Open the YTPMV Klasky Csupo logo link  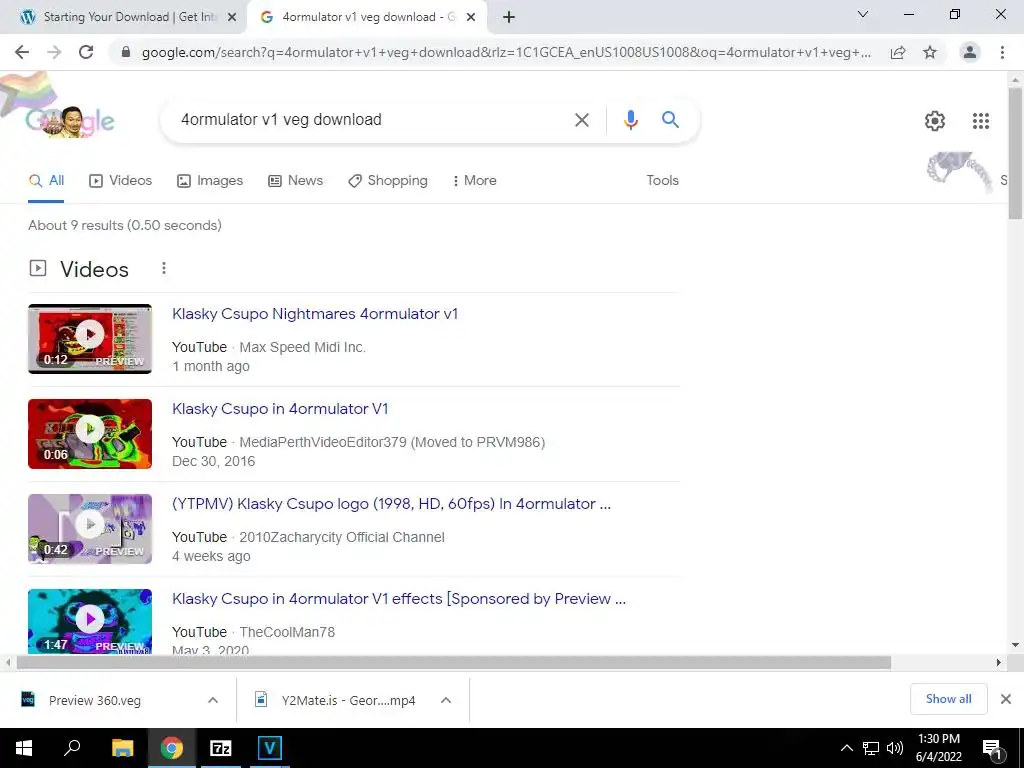click(x=391, y=504)
